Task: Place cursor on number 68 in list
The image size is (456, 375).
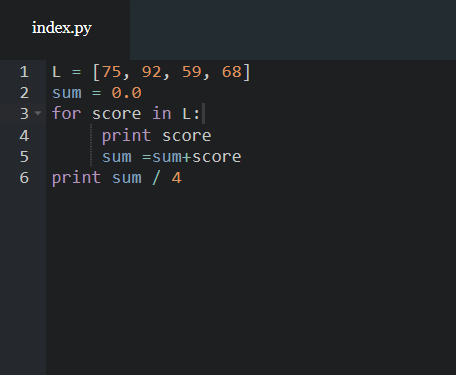Action: point(232,72)
